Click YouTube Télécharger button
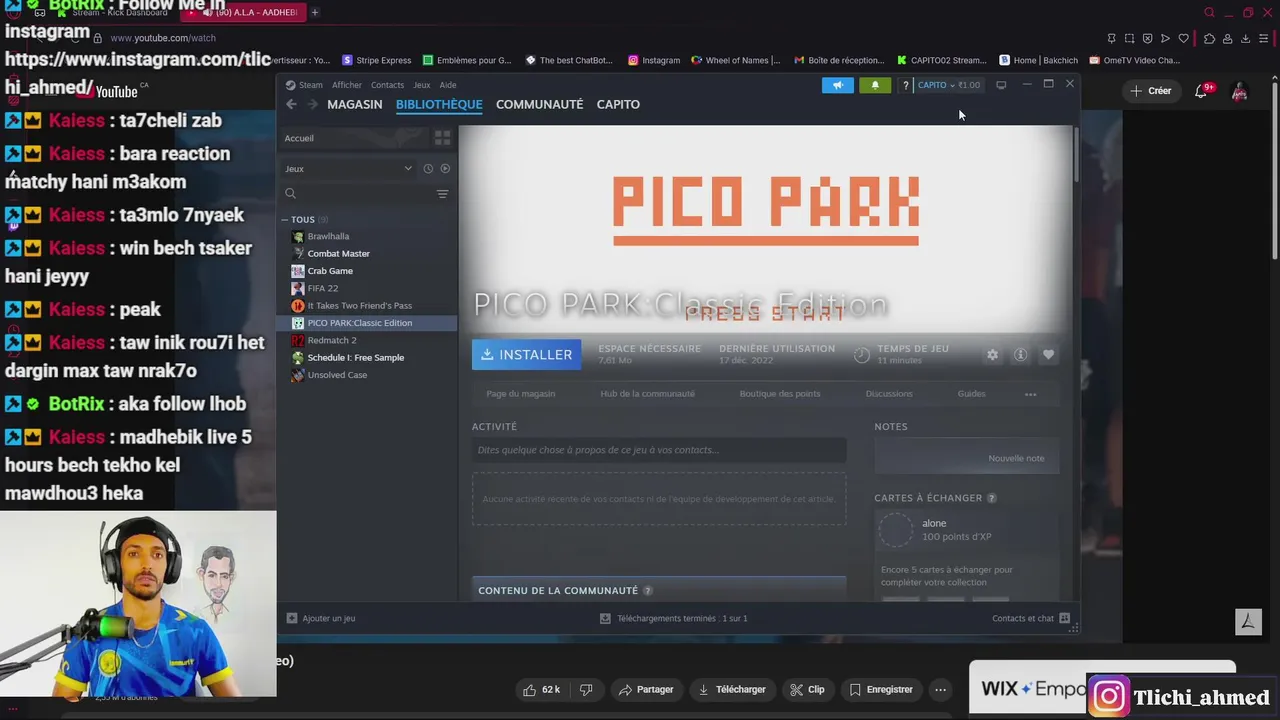 [732, 689]
